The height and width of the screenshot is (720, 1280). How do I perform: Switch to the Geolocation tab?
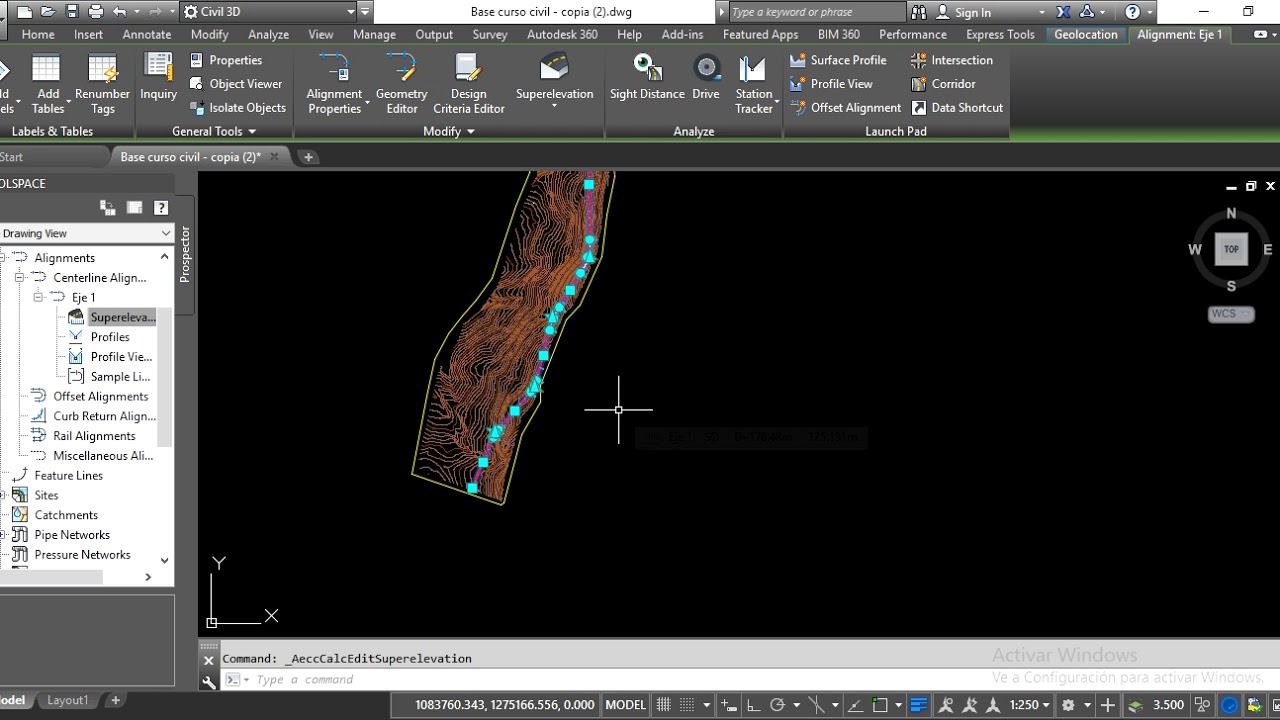tap(1085, 34)
